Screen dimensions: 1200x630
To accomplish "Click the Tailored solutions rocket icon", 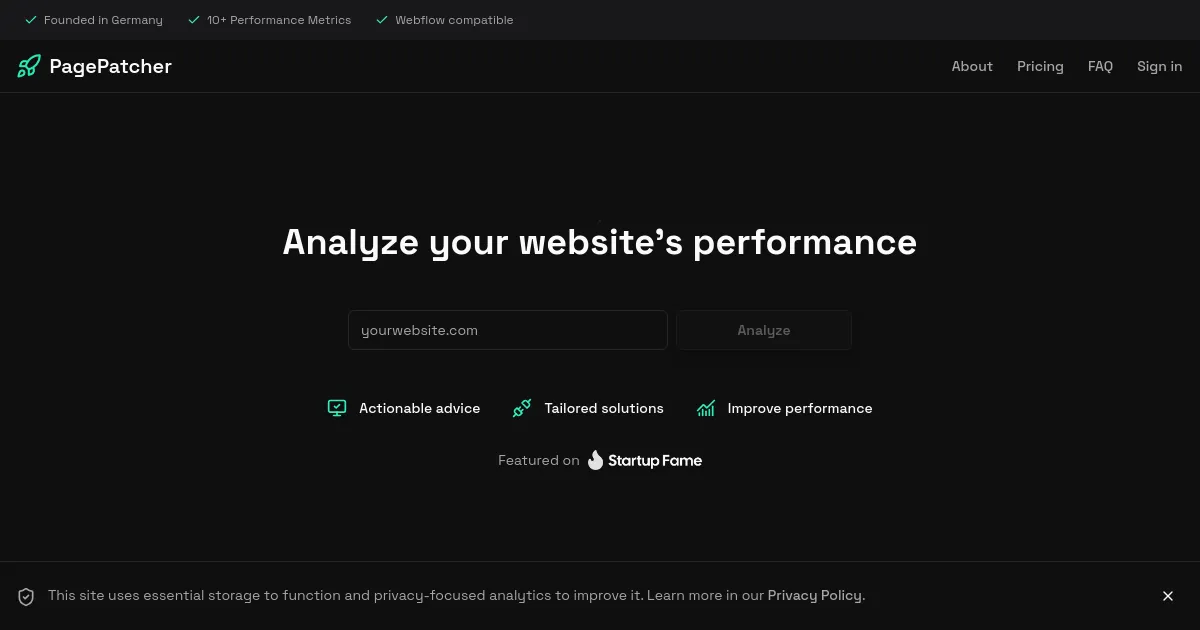I will [x=521, y=408].
